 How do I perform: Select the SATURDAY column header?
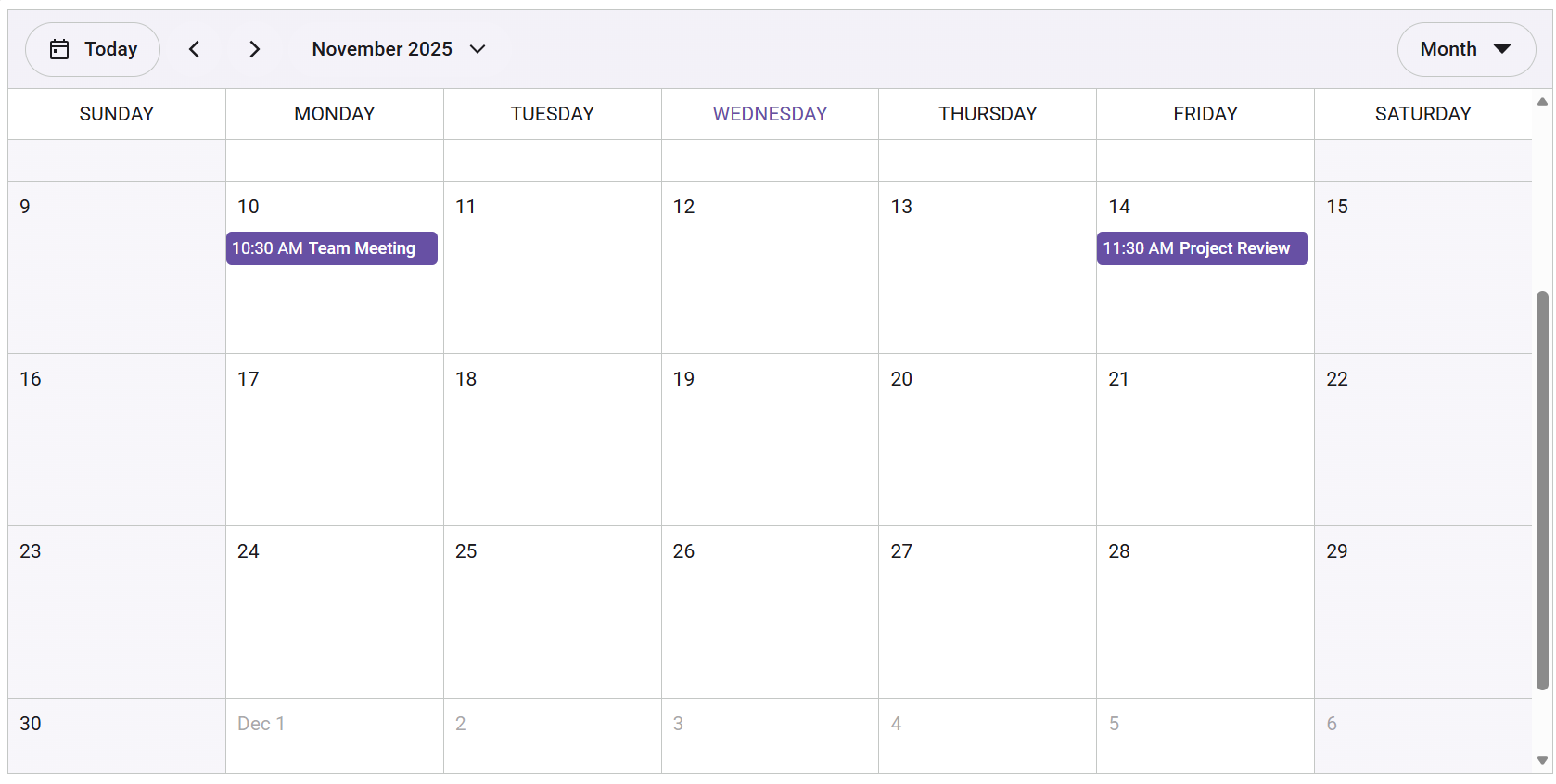pos(1423,113)
